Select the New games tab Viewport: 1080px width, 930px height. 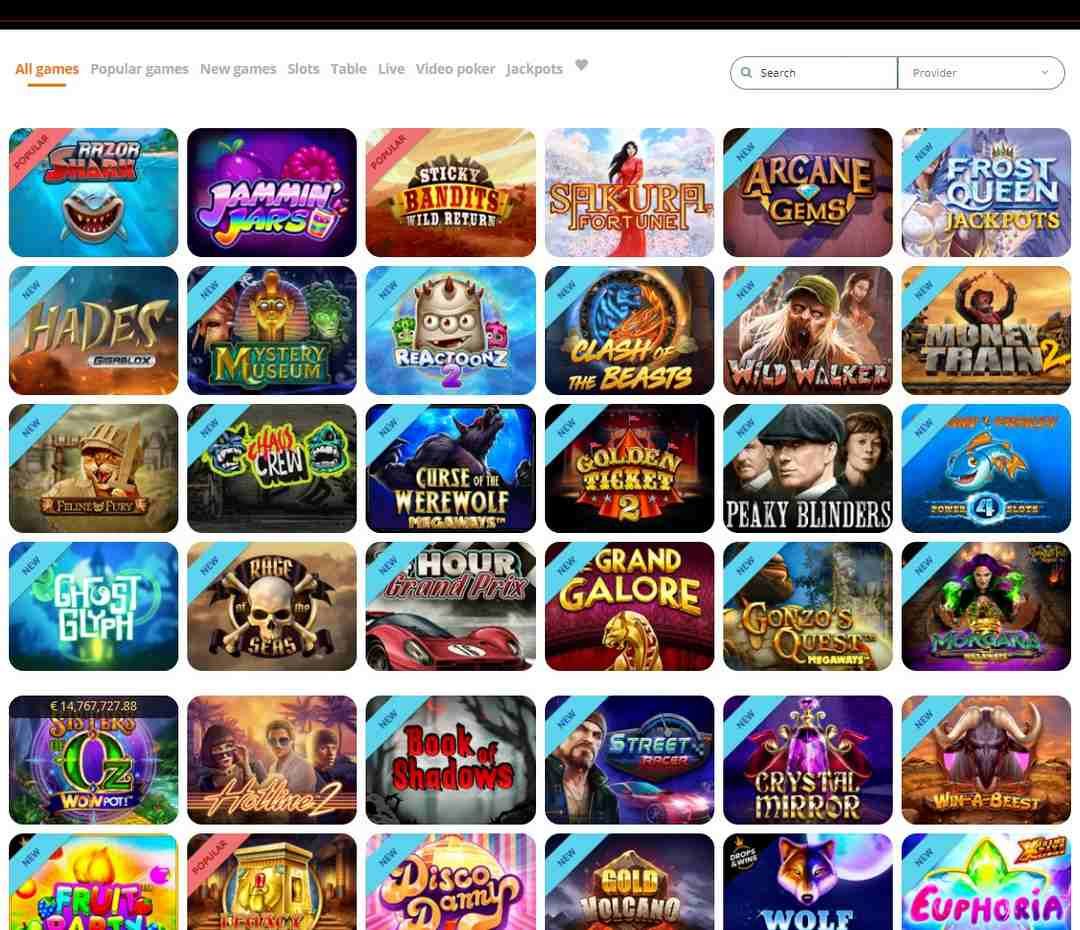tap(238, 69)
